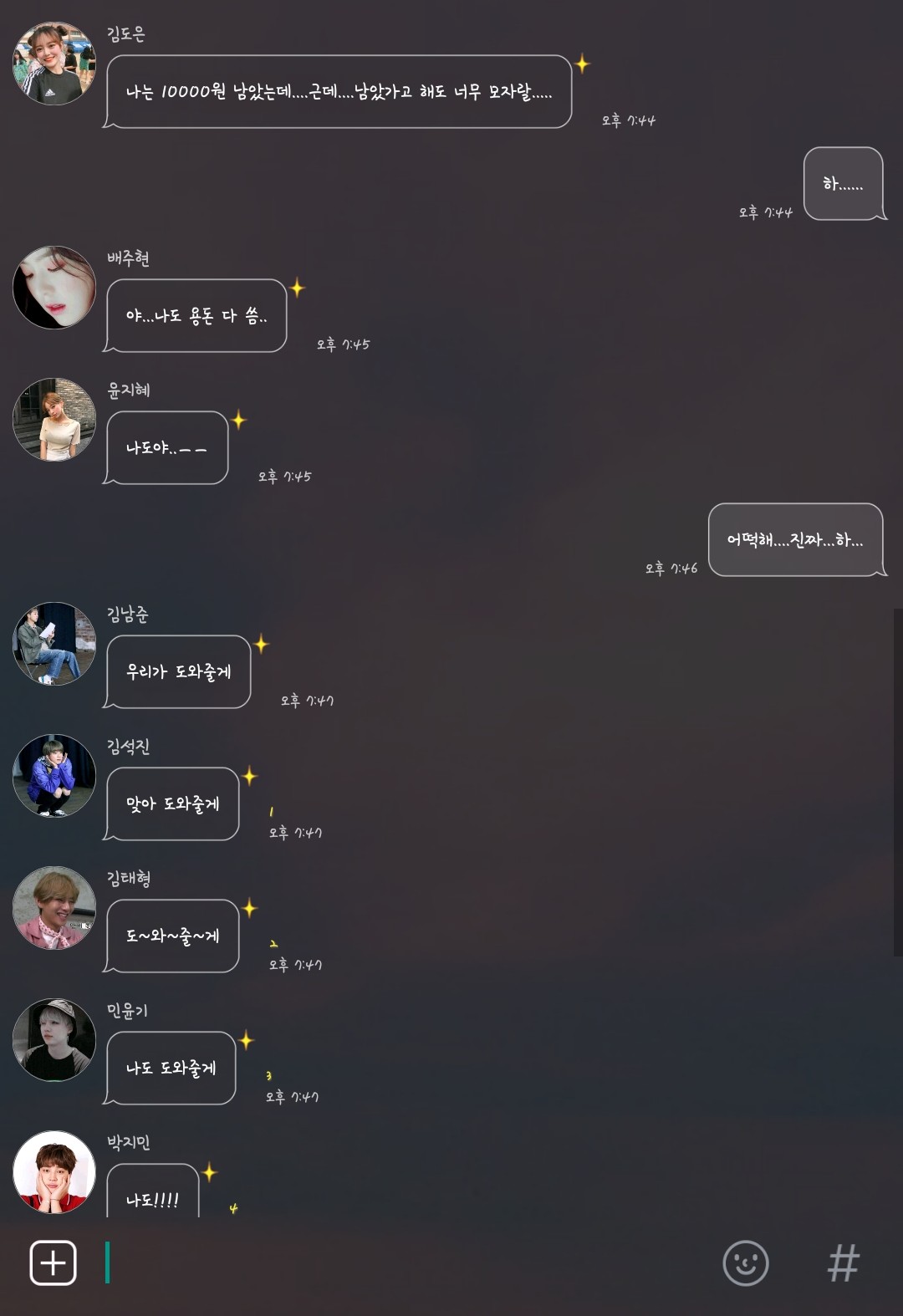Screen dimensions: 903x1316
Task: Tap the hashtag search icon
Action: 843,1262
